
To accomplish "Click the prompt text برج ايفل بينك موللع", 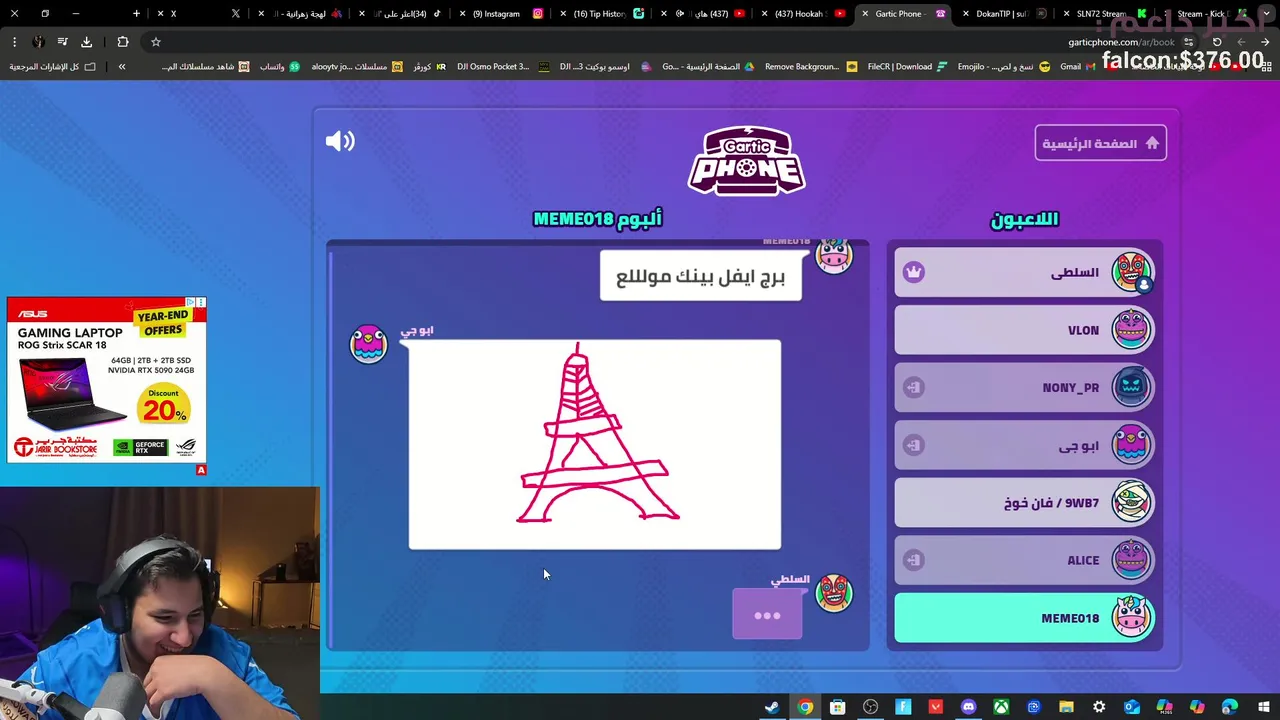I will pos(700,277).
